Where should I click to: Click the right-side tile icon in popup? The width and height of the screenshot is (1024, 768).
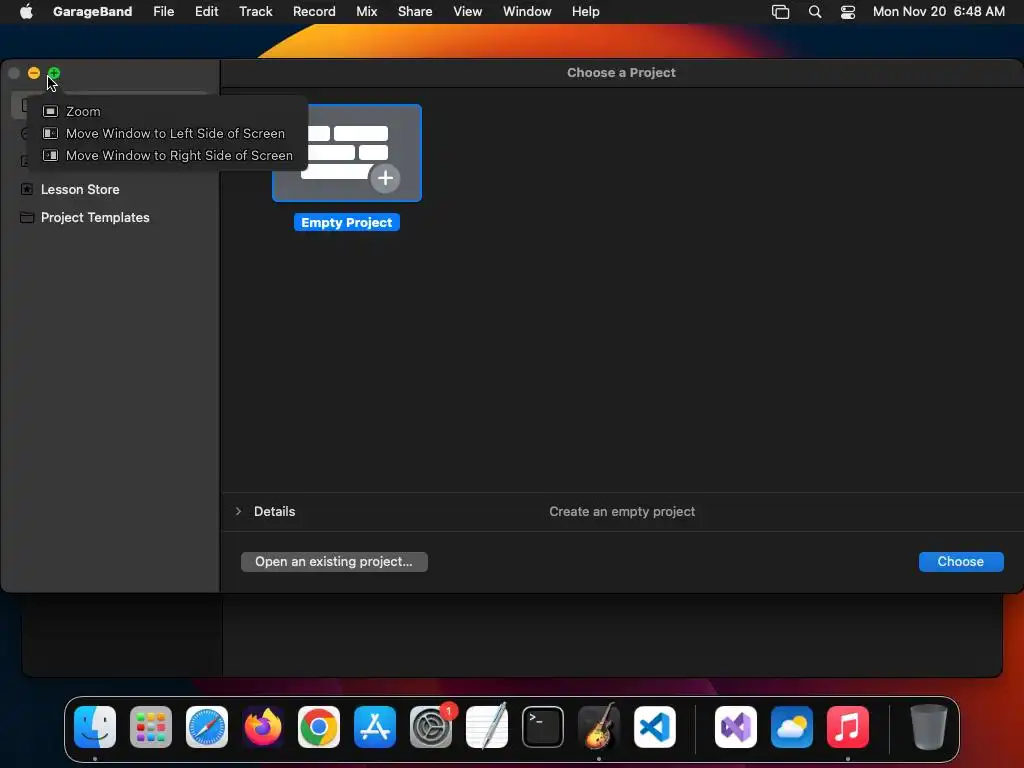click(x=50, y=156)
